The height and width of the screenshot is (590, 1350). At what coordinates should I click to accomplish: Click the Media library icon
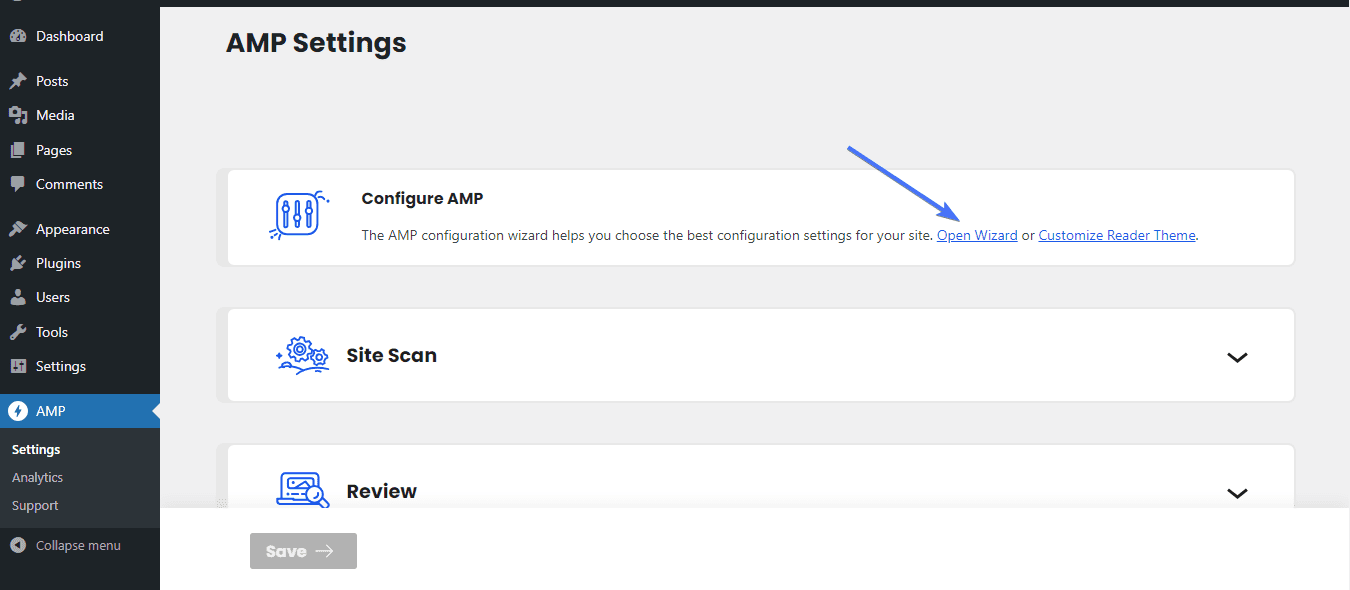18,115
